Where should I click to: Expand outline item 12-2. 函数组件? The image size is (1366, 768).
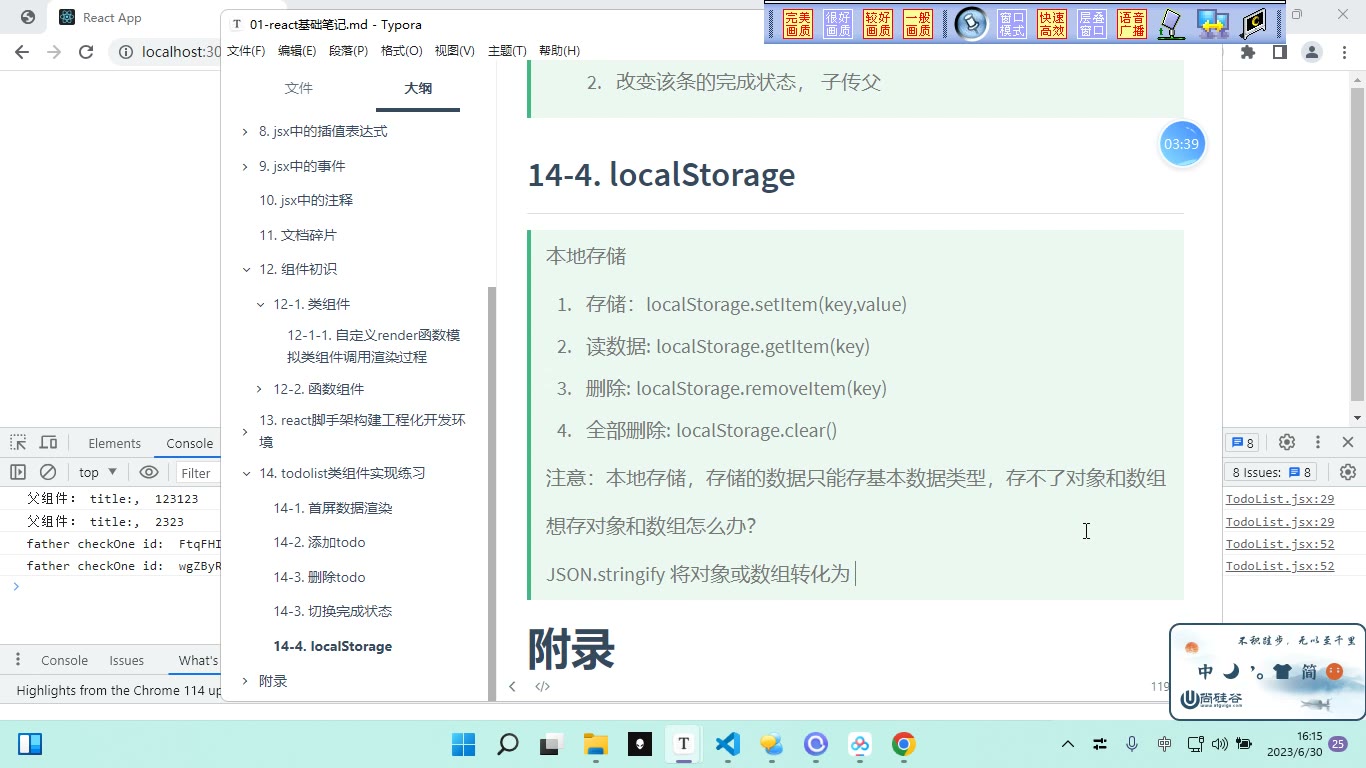pyautogui.click(x=260, y=389)
